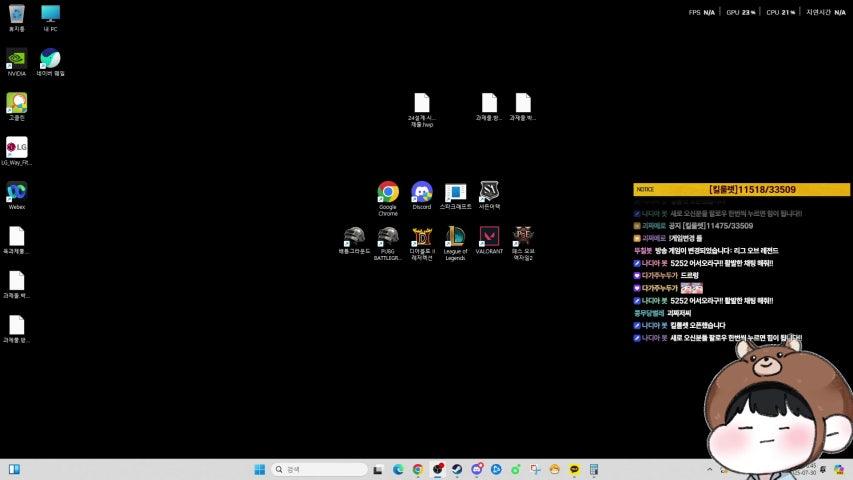Select the 서든어택 desktop shortcut
This screenshot has width=853, height=480.
point(489,195)
